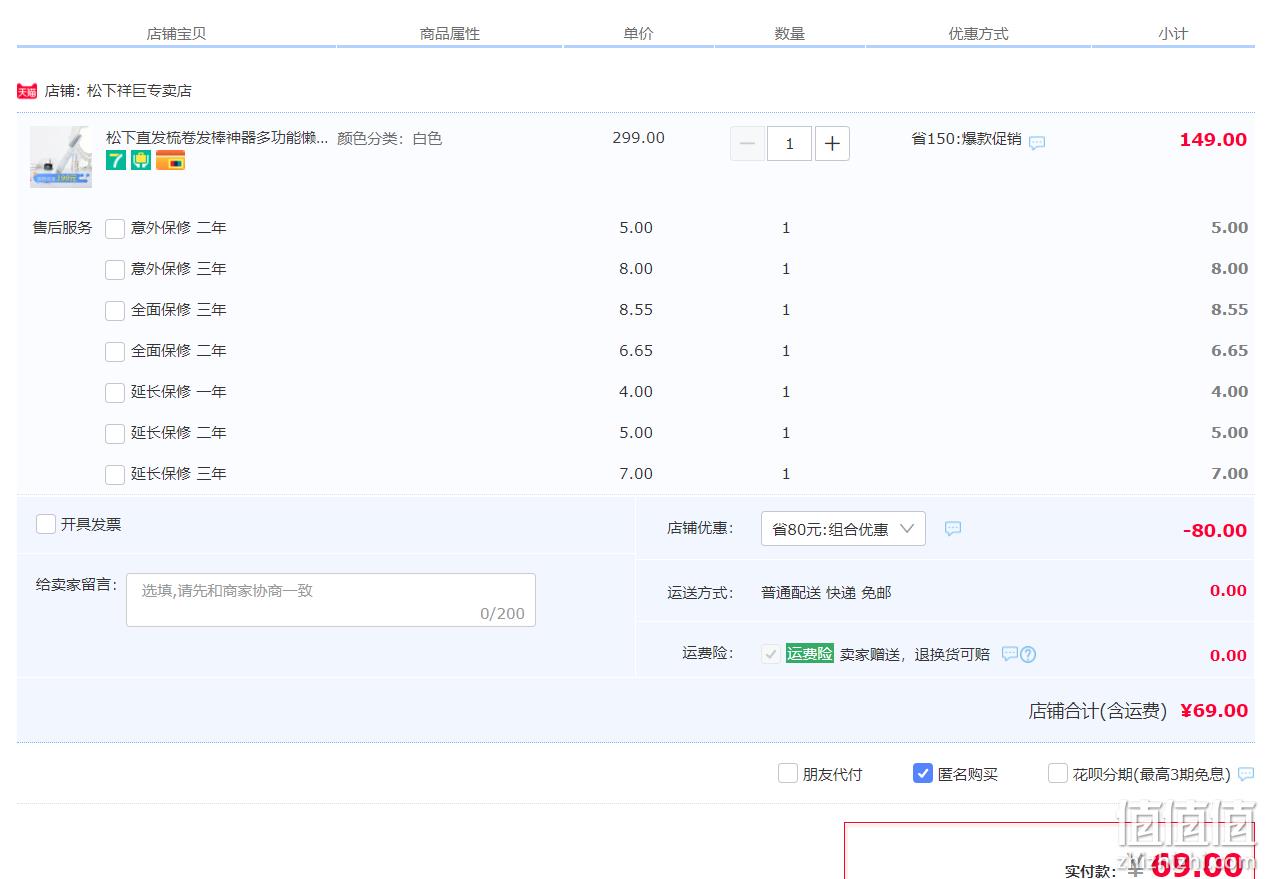
Task: Open the 松下直发梳卷发棒 product title link
Action: coord(217,138)
